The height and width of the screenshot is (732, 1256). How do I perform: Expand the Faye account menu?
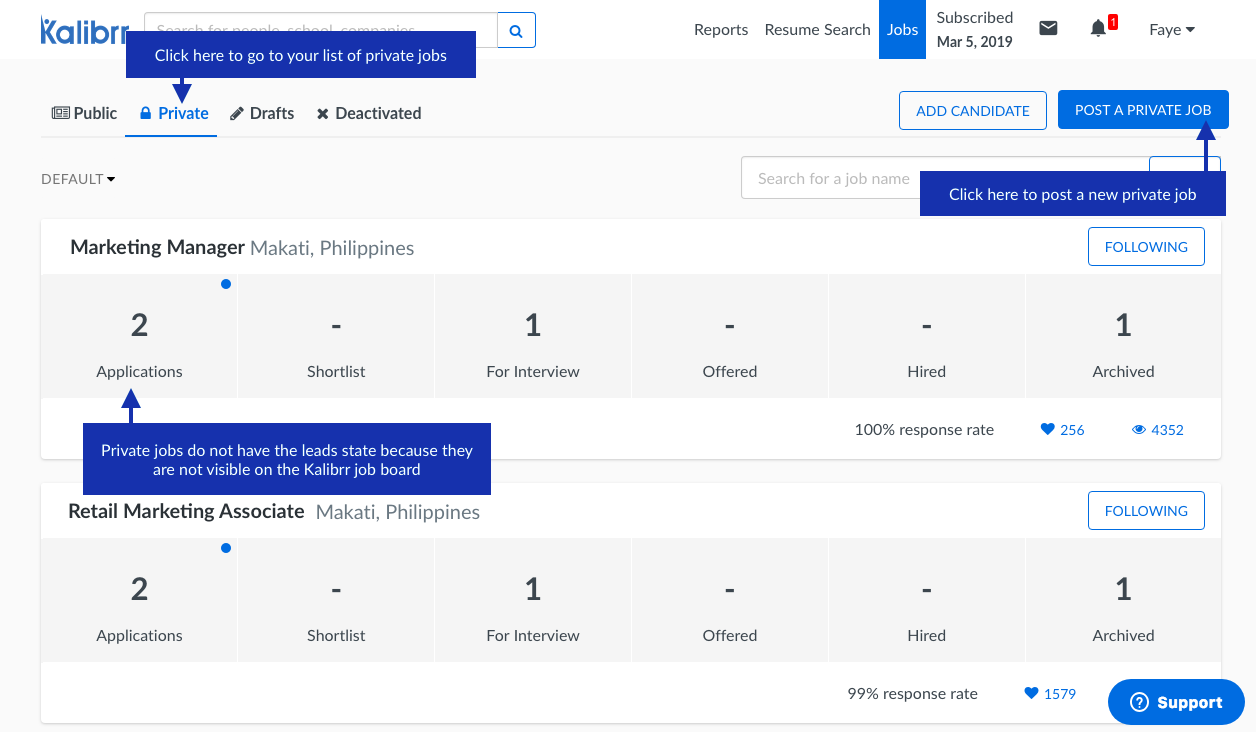(x=1172, y=30)
